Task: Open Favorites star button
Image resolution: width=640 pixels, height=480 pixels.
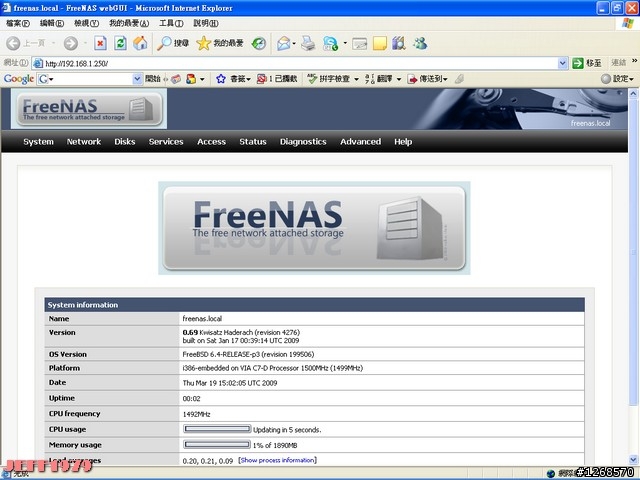Action: 220,43
